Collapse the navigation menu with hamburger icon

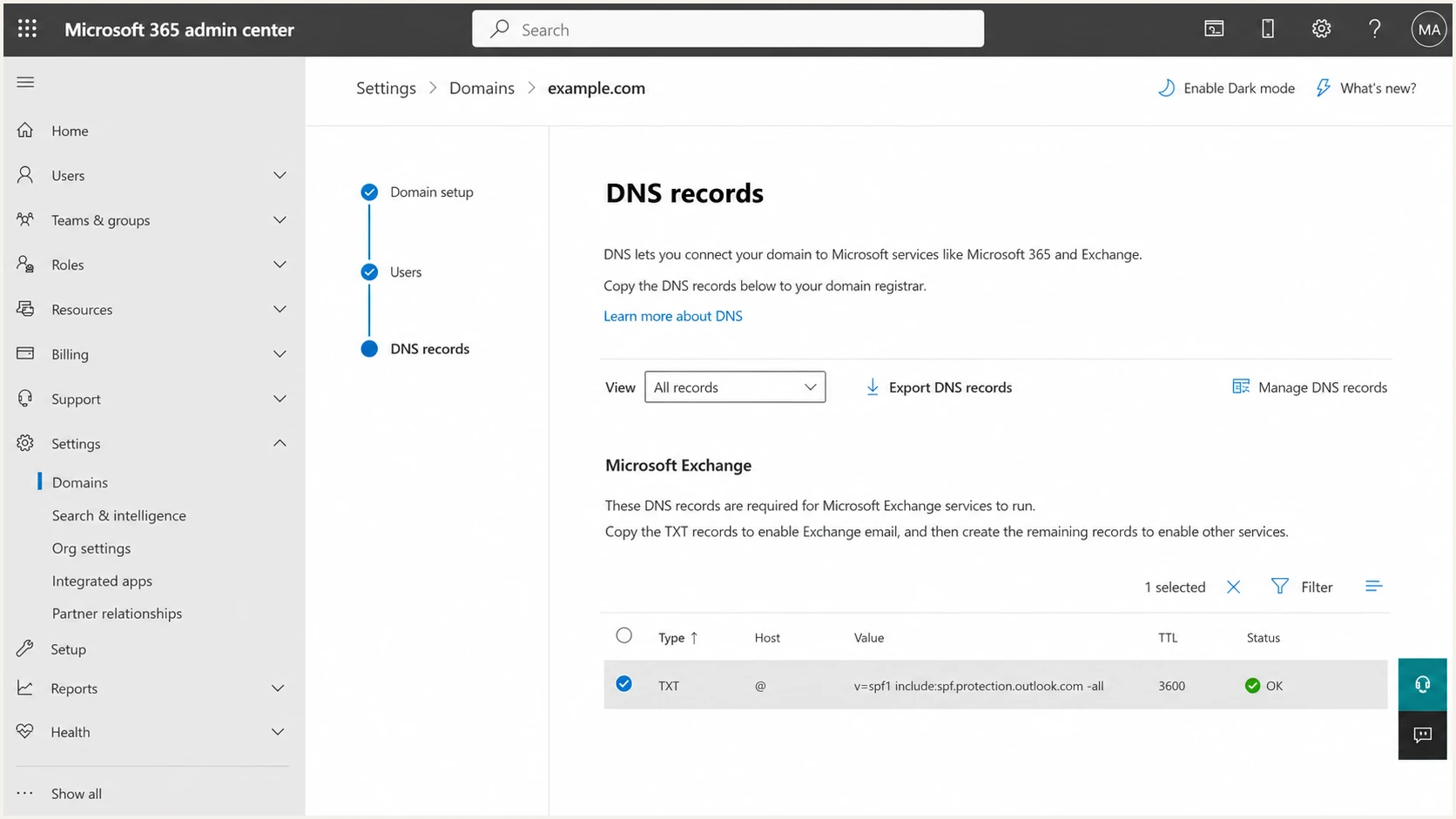[x=25, y=82]
